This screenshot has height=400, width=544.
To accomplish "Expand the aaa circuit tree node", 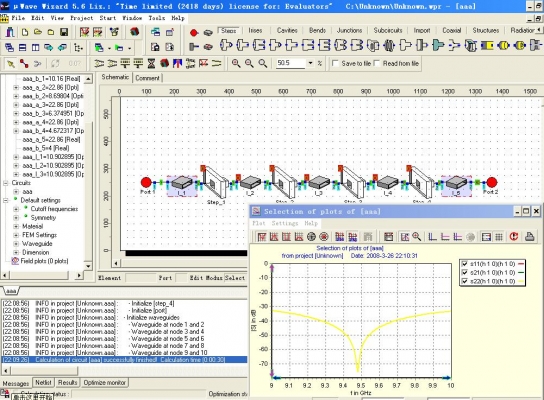I will point(16,192).
